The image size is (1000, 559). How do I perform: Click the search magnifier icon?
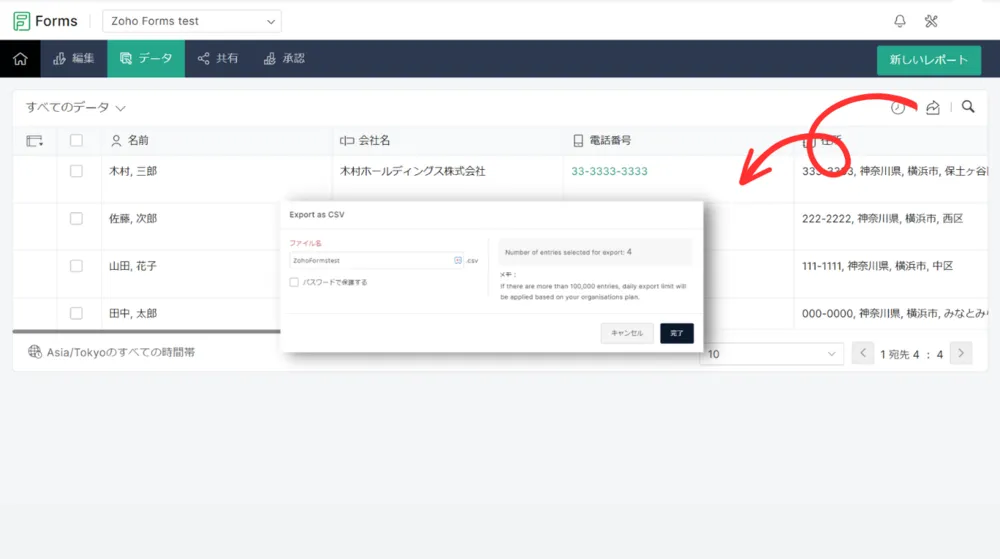coord(968,106)
